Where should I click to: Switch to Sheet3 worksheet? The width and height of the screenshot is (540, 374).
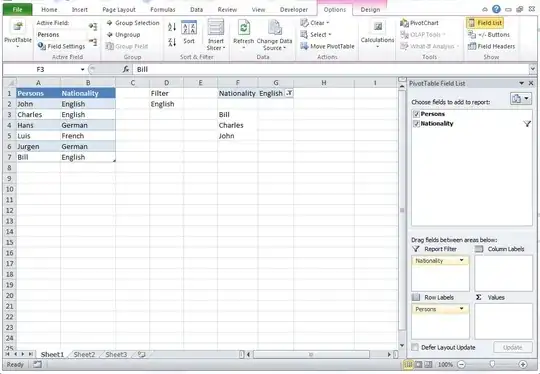pos(116,354)
